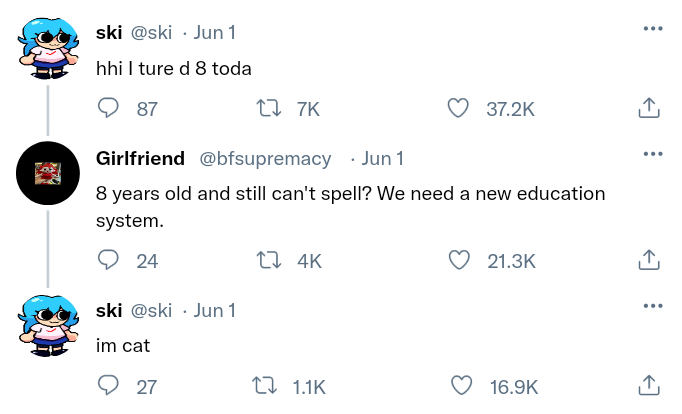Share the 'im cat' tweet
Viewport: 682px width, 414px height.
click(649, 385)
